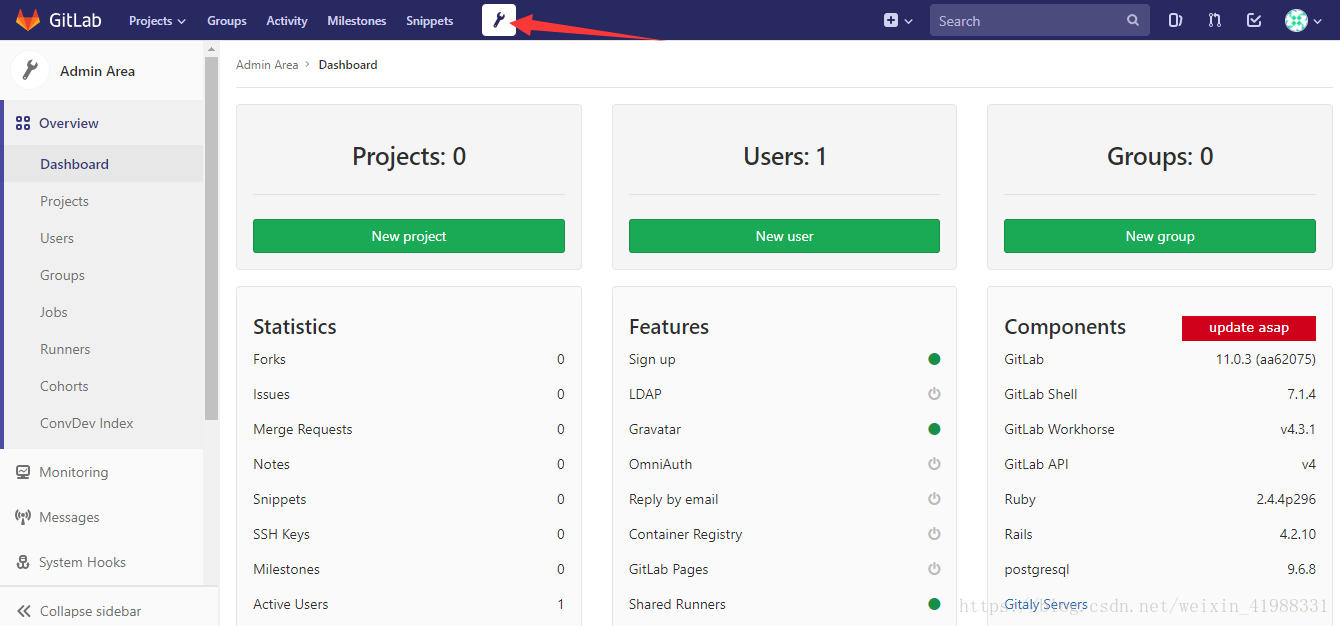Focus the Search input field

[x=1040, y=20]
